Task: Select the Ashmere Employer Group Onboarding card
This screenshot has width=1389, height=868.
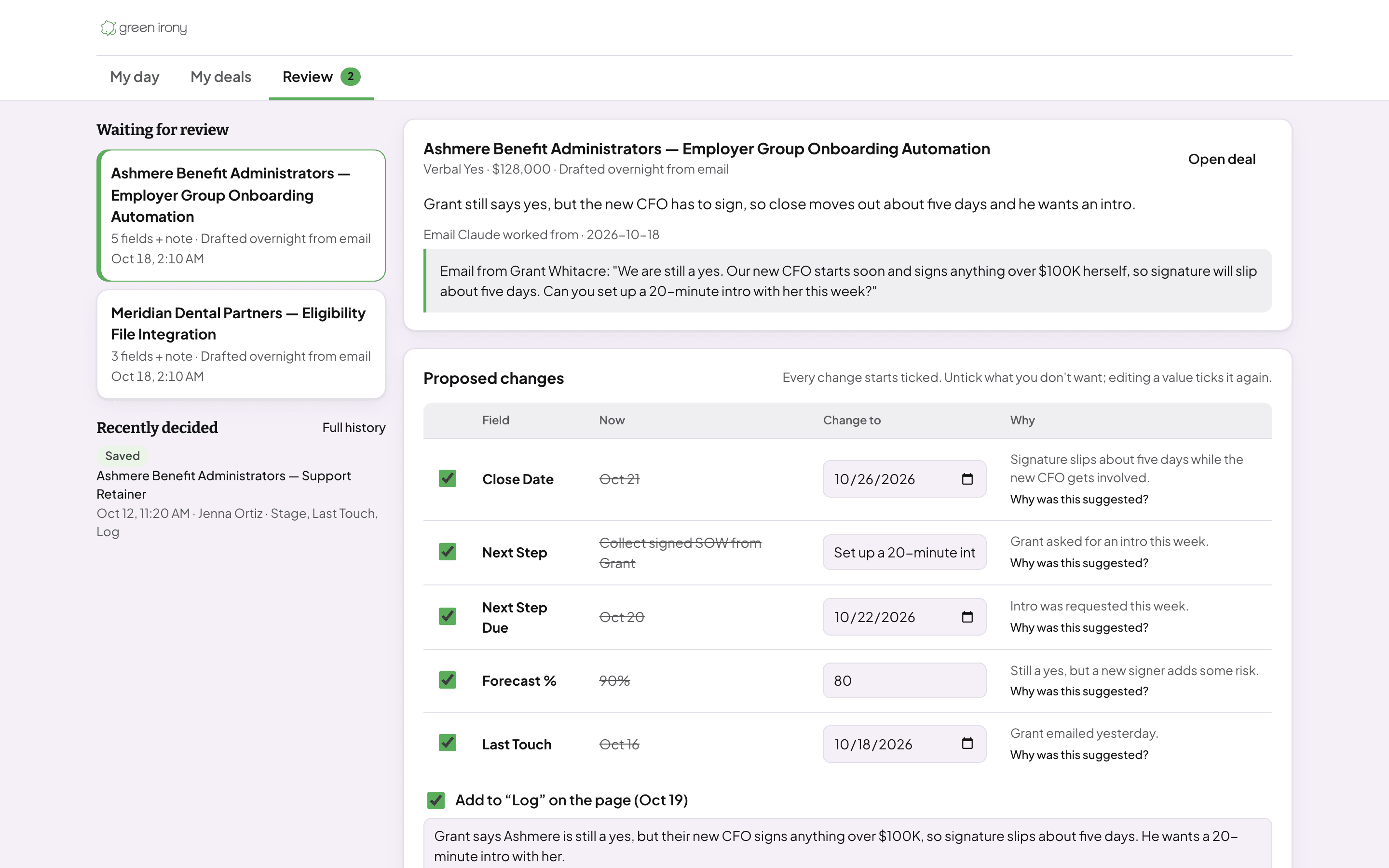Action: coord(241,215)
